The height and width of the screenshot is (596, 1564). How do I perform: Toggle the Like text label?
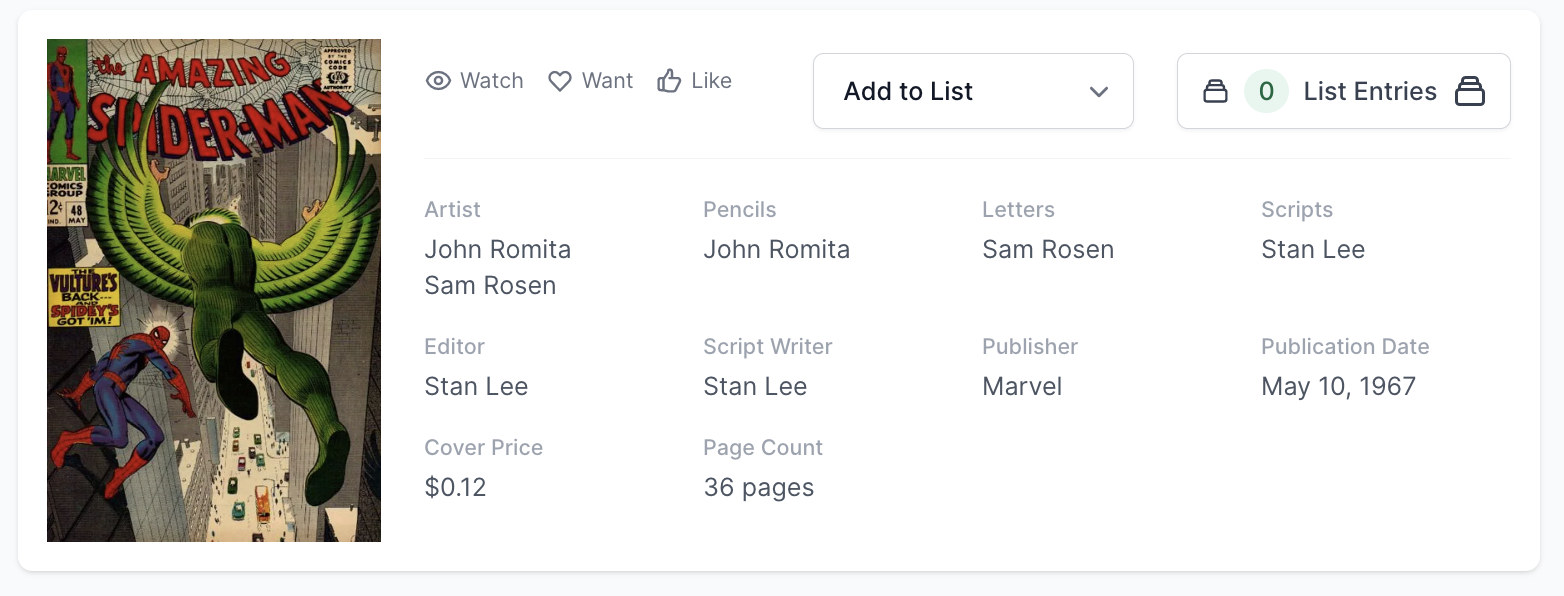point(711,81)
